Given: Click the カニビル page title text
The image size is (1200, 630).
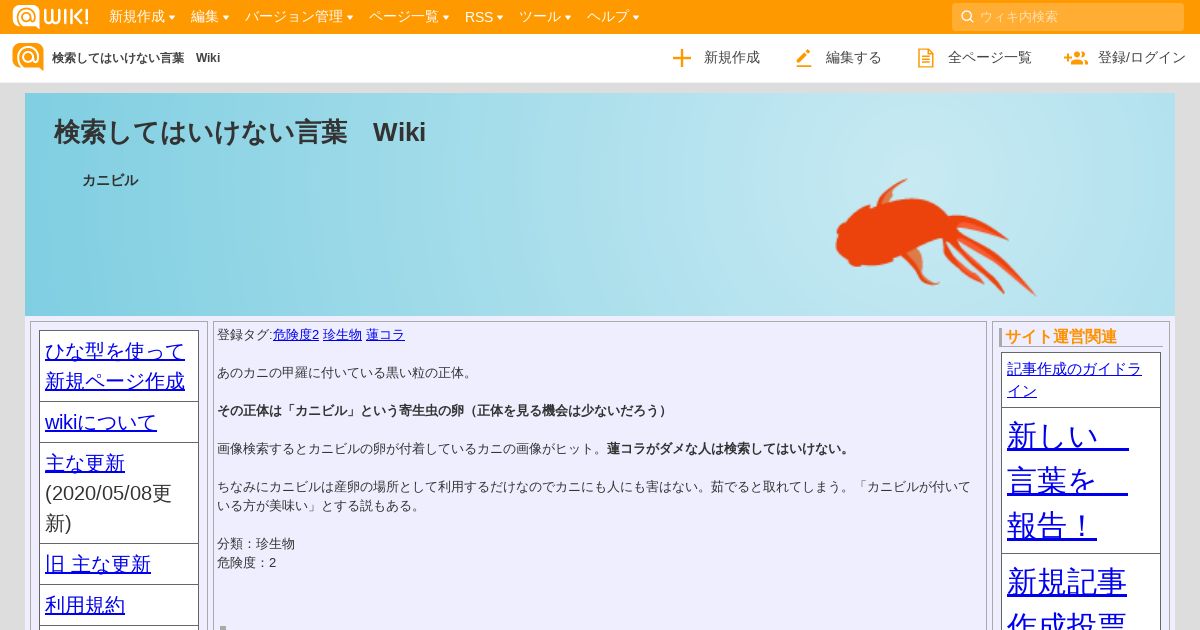Looking at the screenshot, I should [110, 180].
